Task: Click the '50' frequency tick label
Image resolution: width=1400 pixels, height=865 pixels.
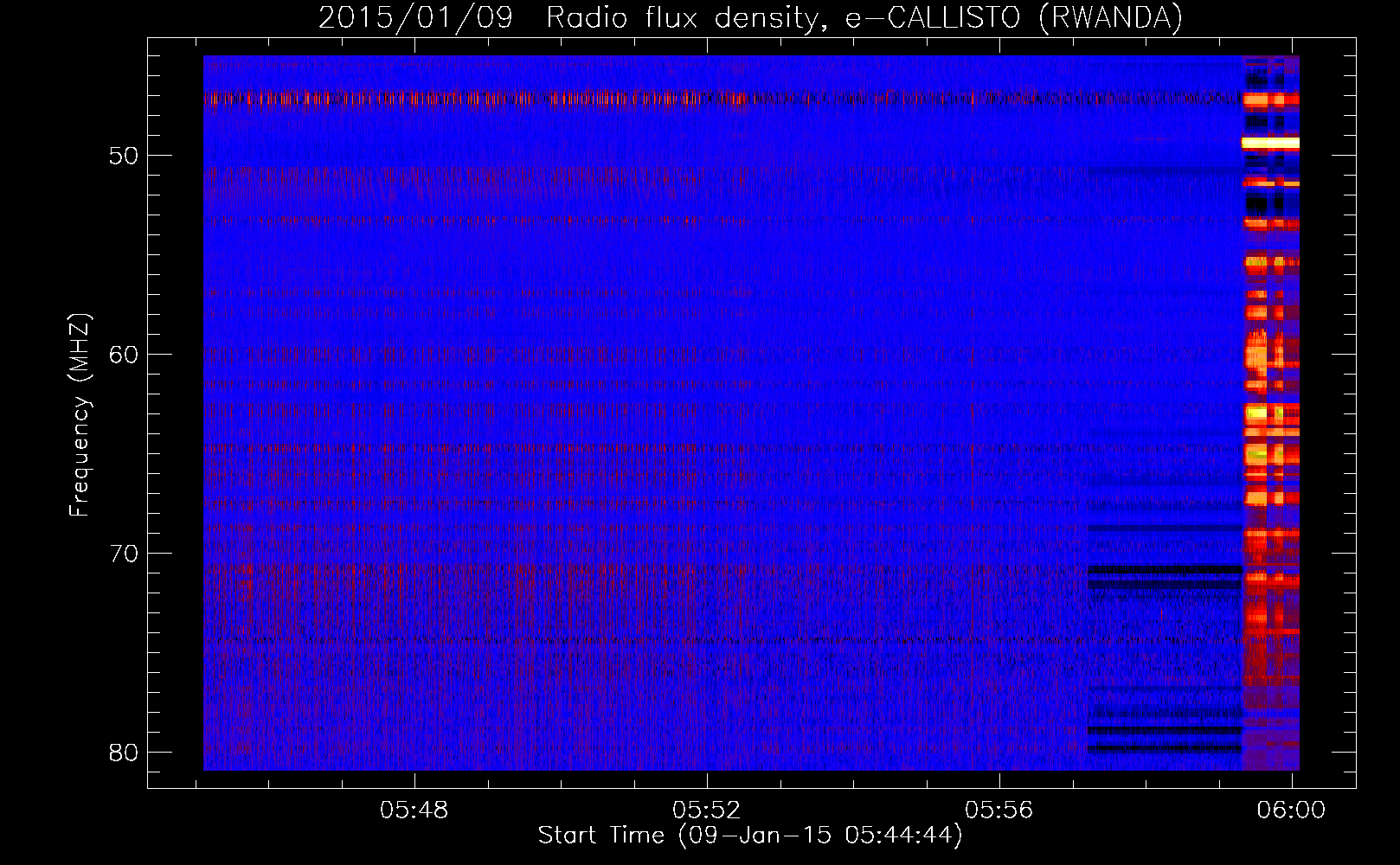Action: point(124,157)
